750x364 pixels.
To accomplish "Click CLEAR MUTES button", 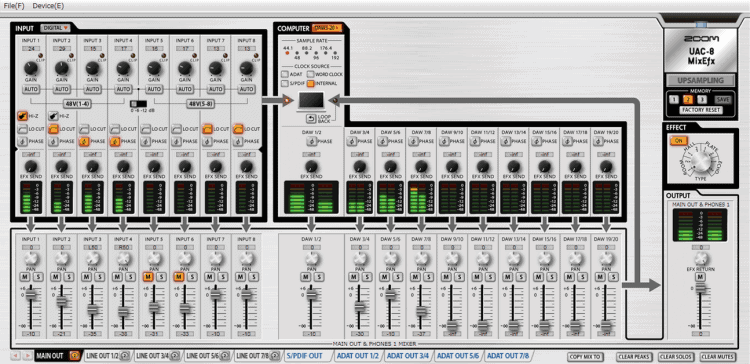I will click(717, 357).
